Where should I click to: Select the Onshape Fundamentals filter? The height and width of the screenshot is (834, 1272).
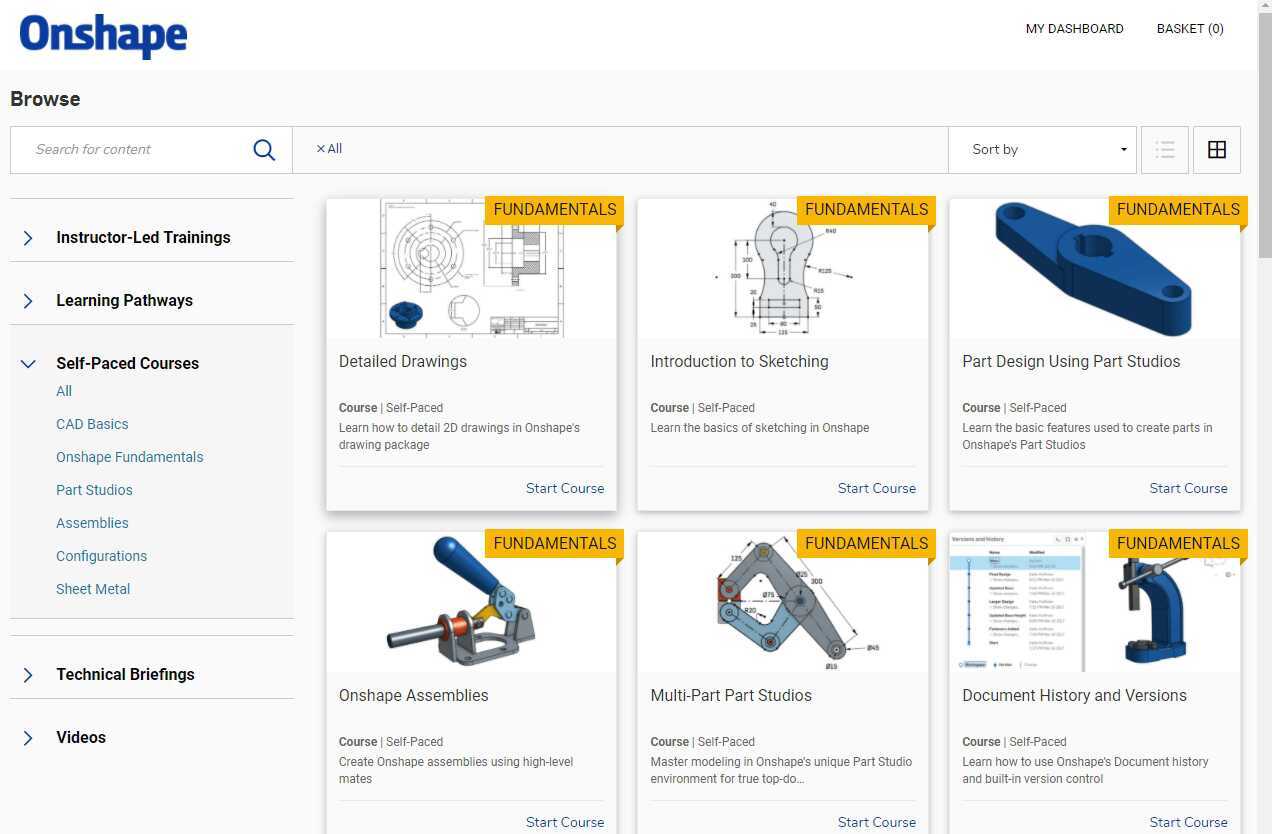coord(129,457)
